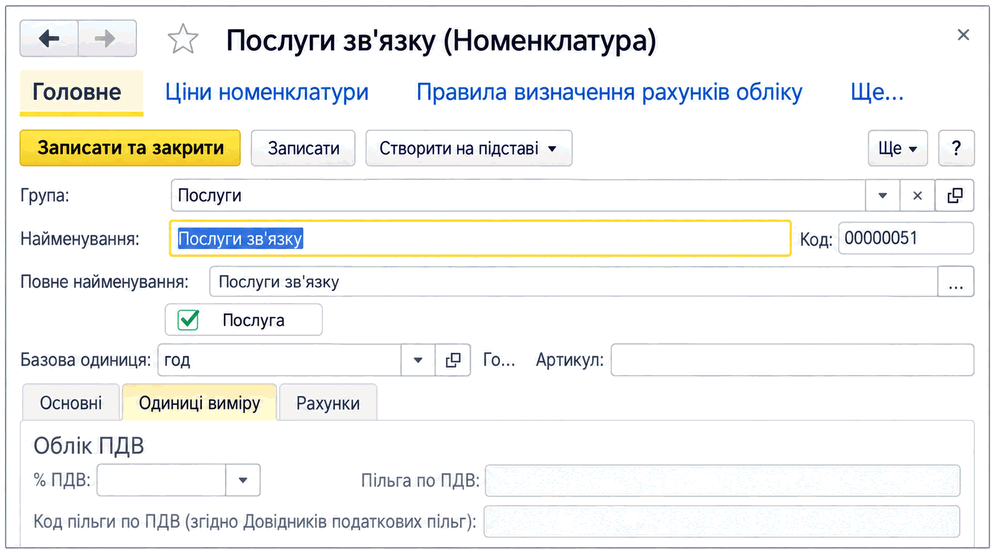995x554 pixels.
Task: Open Правила визначення рахунків обліку
Action: (609, 92)
